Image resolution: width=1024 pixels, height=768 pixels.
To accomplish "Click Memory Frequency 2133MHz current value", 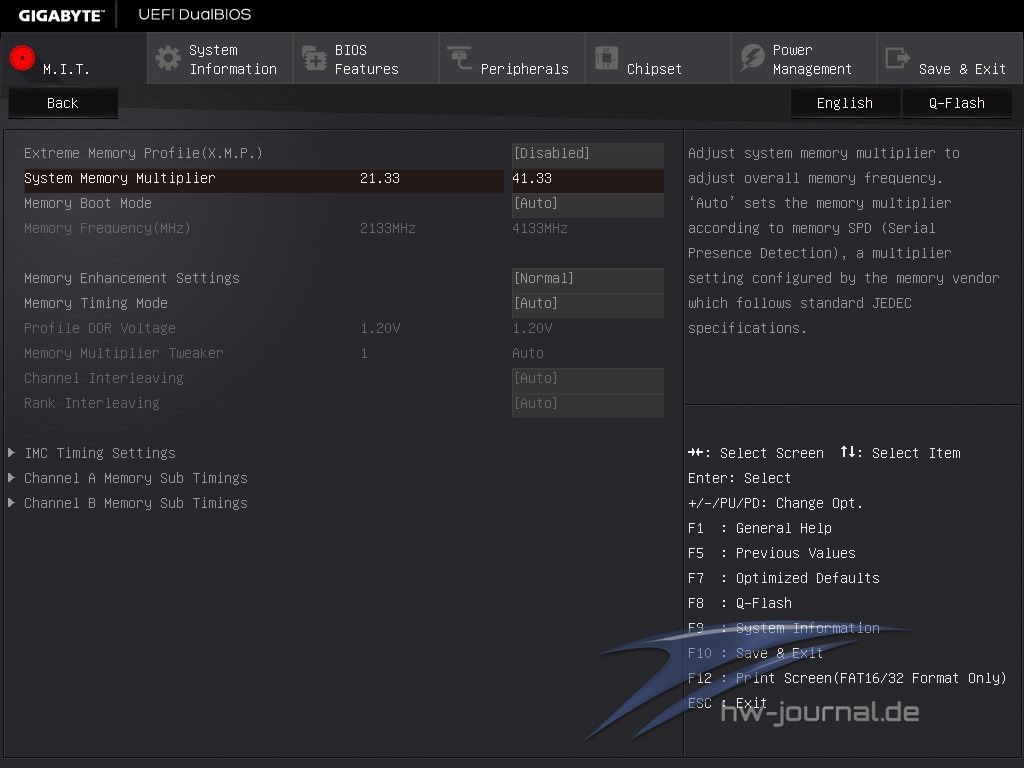I will 388,229.
